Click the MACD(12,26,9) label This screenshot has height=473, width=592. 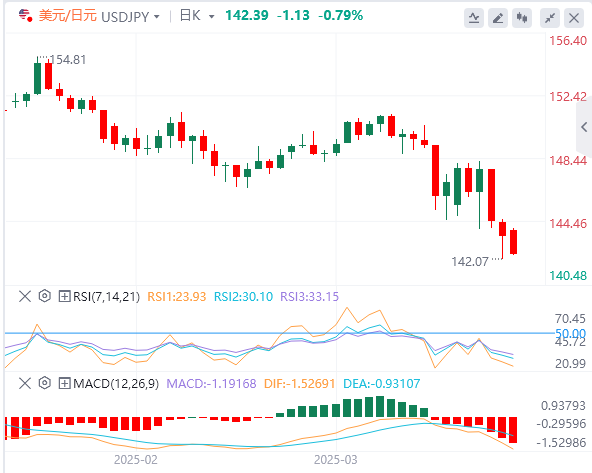point(116,384)
